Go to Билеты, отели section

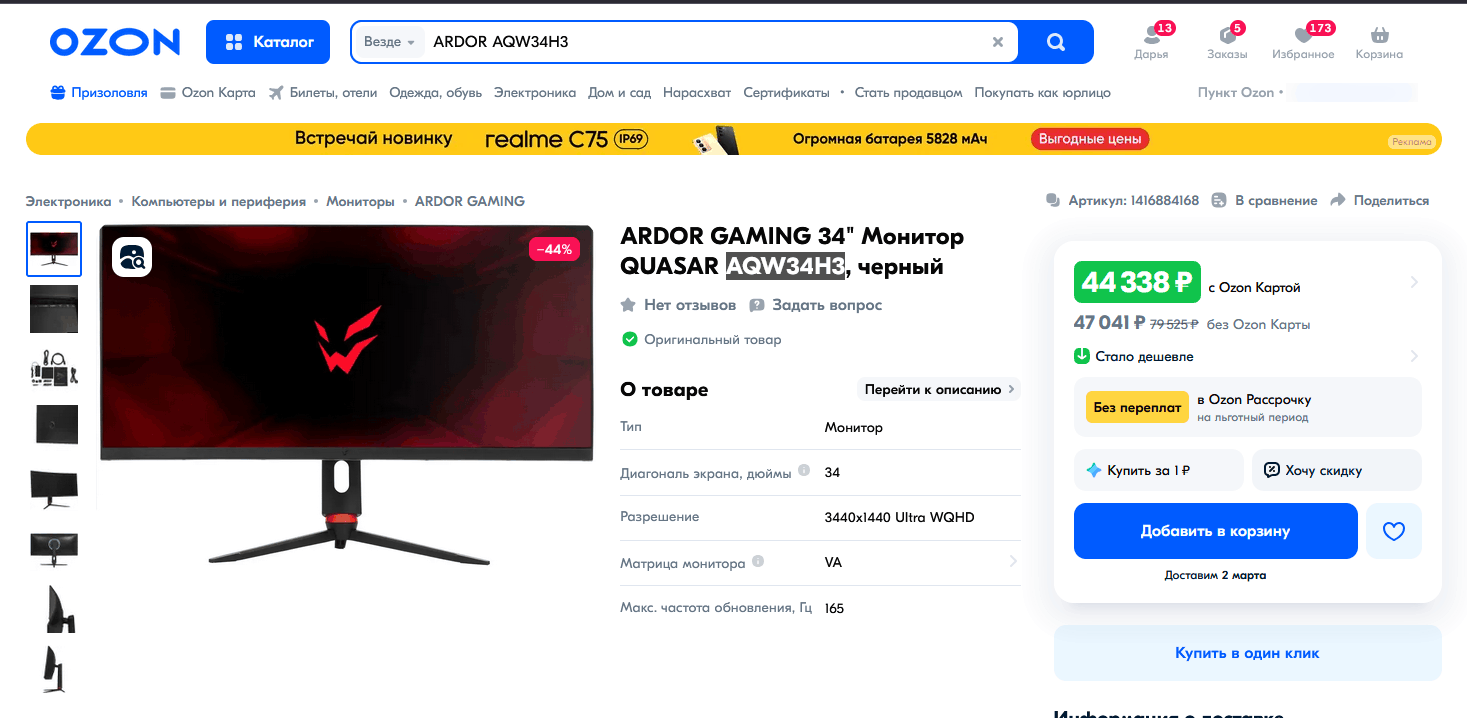[323, 92]
